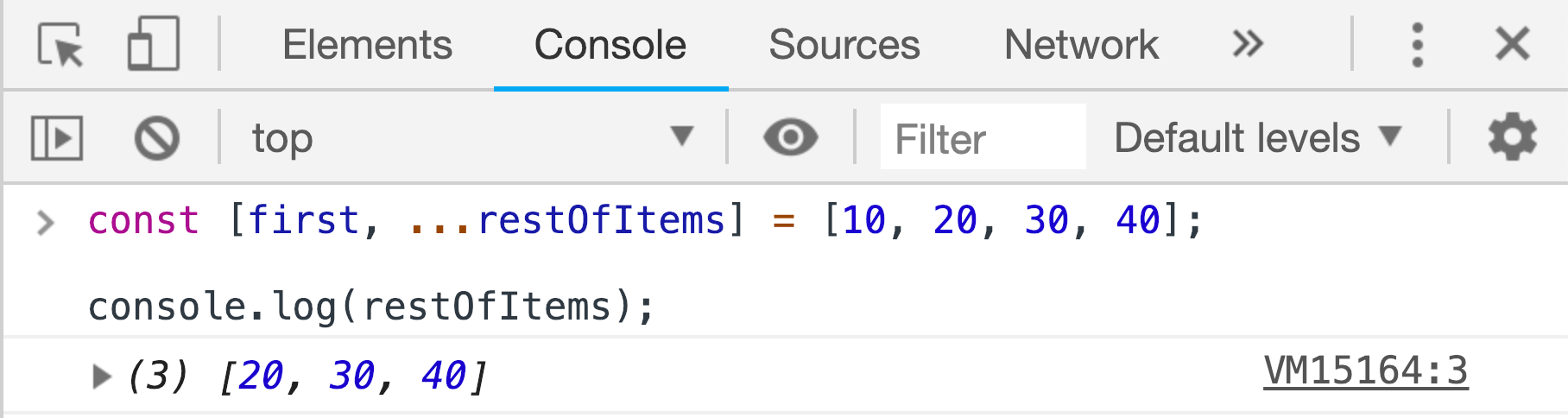Click the JavaScript context dropdown arrow
The width and height of the screenshot is (1568, 418).
pos(682,136)
